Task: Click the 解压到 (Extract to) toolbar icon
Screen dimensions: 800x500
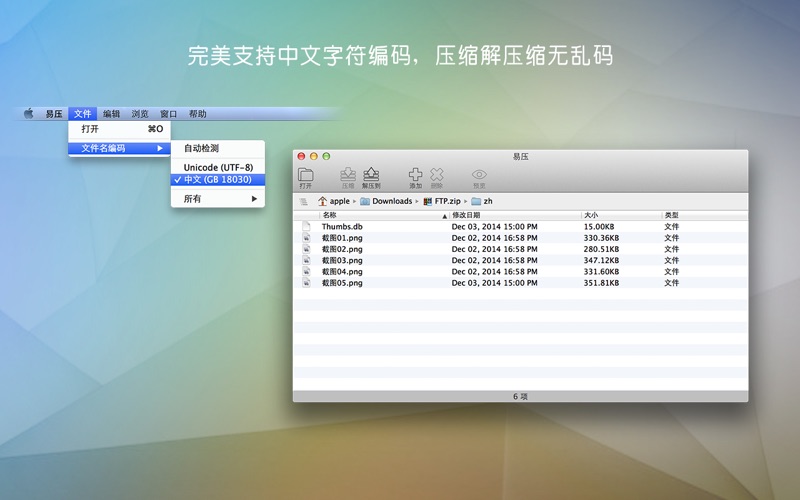Action: coord(371,177)
